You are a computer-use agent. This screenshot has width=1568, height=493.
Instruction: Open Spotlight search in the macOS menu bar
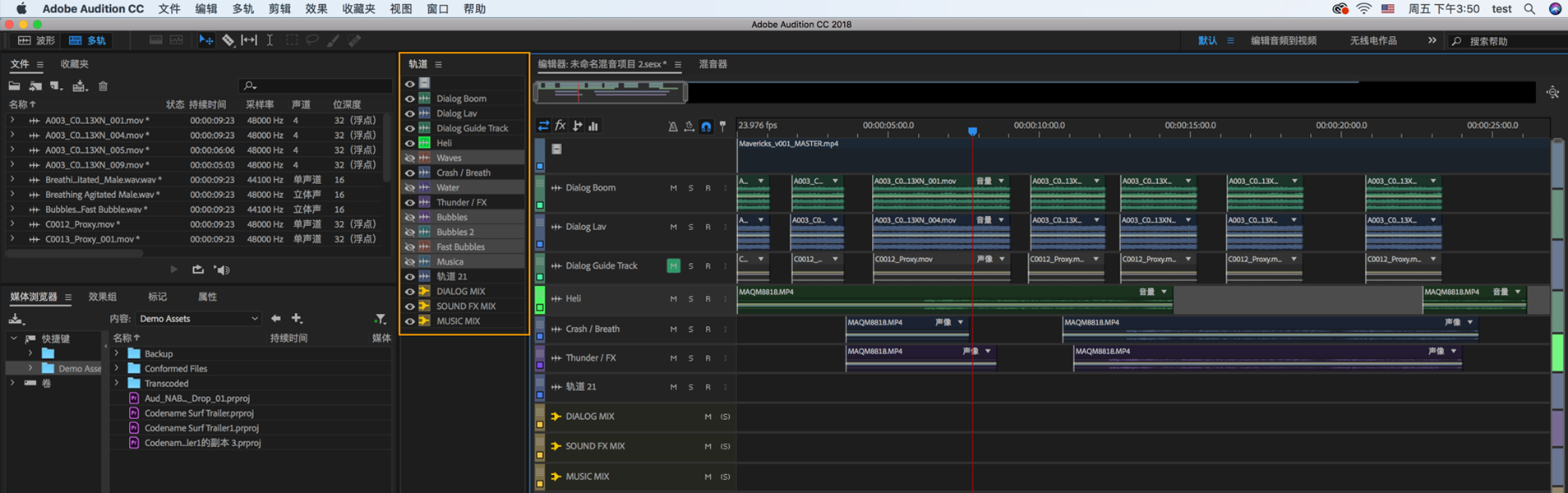pos(1529,9)
